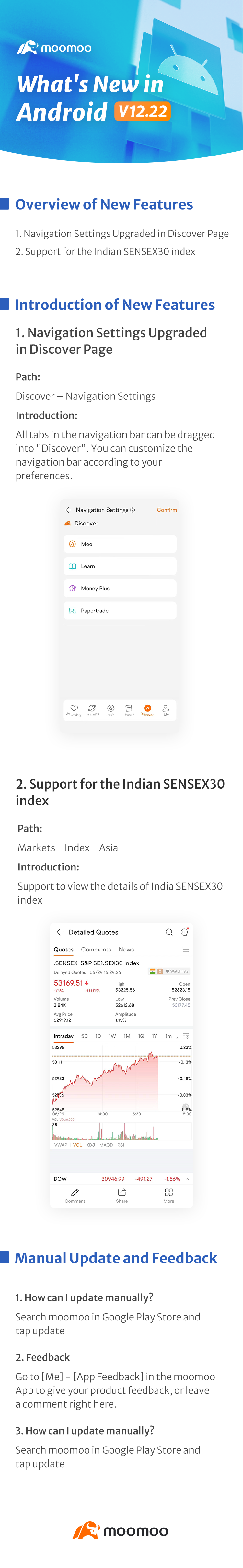Open the hamburger menu beside News tab
This screenshot has height=1568, width=243.
pos(186,949)
